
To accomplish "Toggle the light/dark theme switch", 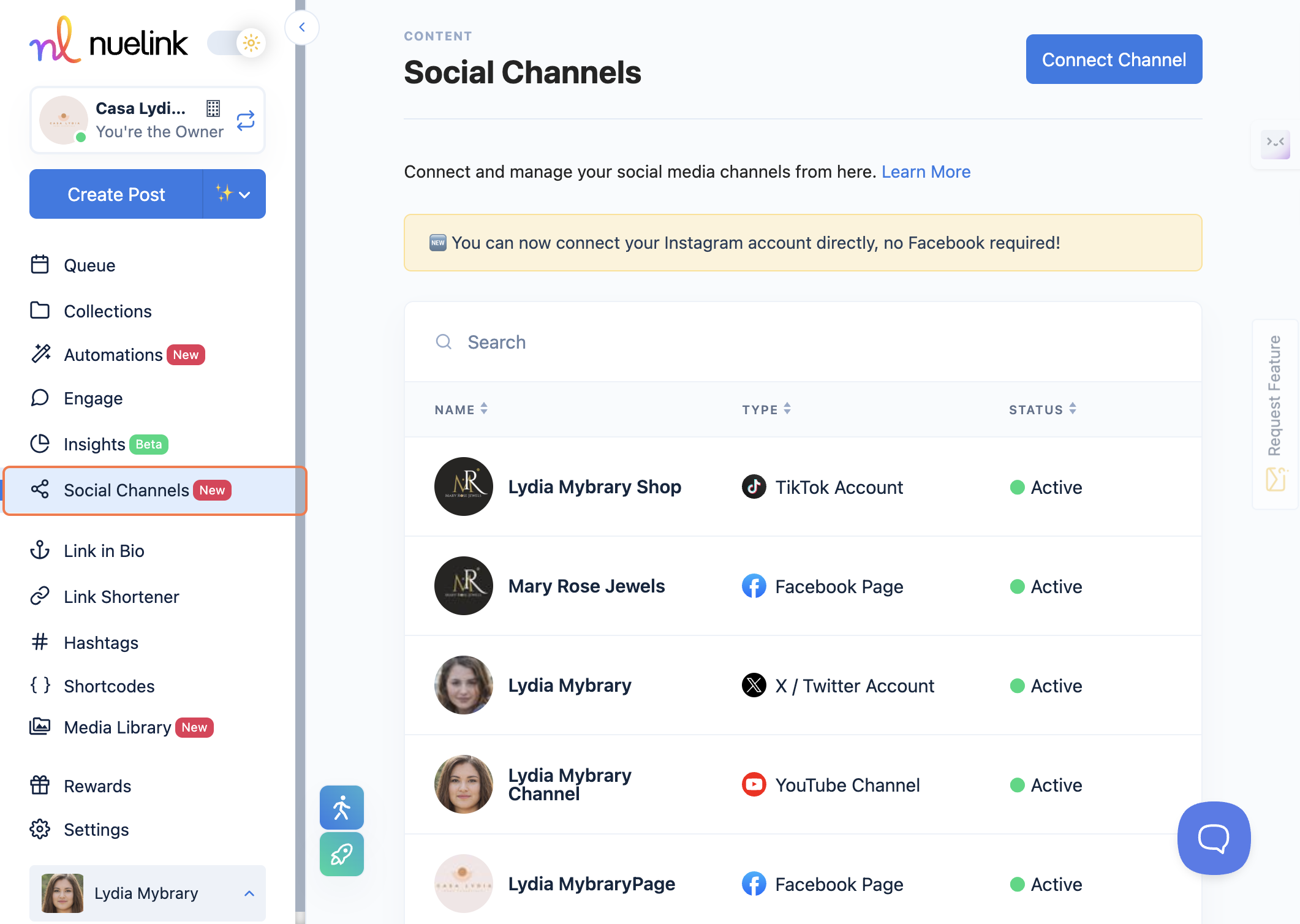I will click(236, 43).
